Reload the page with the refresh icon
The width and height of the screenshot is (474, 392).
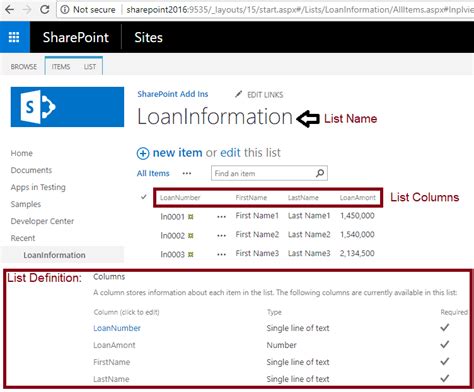click(x=44, y=9)
